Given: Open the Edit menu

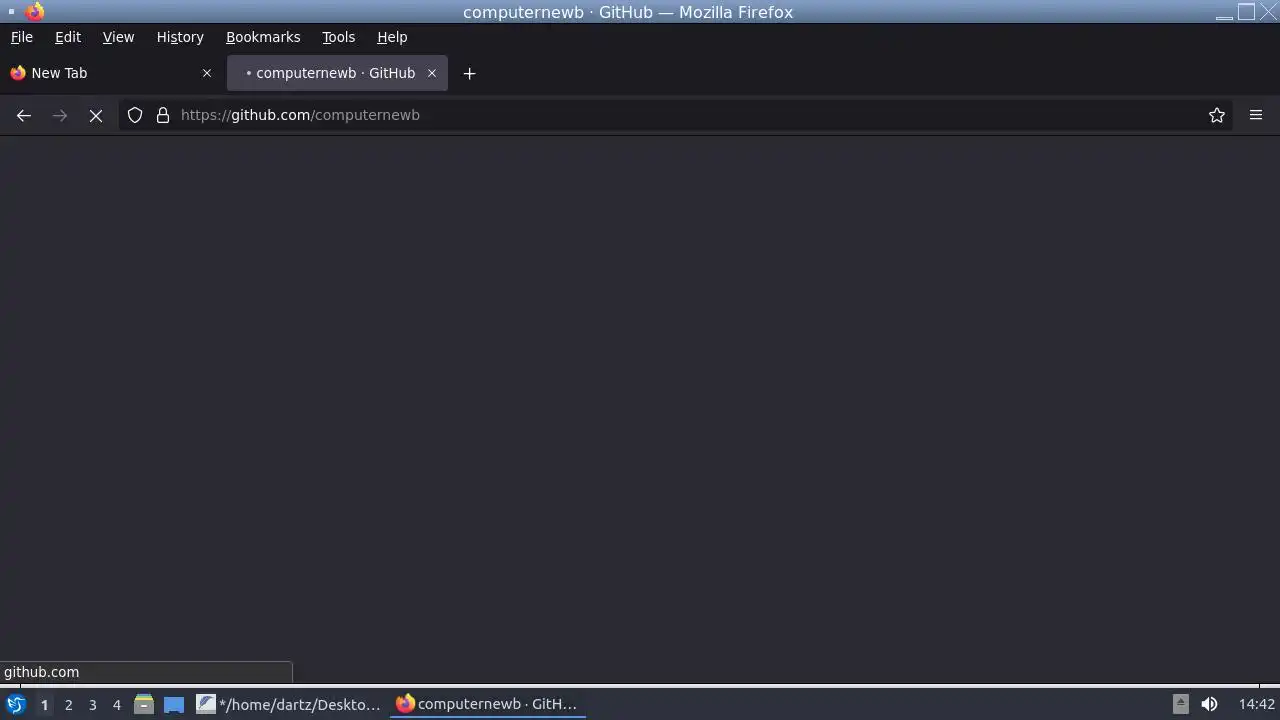Looking at the screenshot, I should click(x=68, y=37).
